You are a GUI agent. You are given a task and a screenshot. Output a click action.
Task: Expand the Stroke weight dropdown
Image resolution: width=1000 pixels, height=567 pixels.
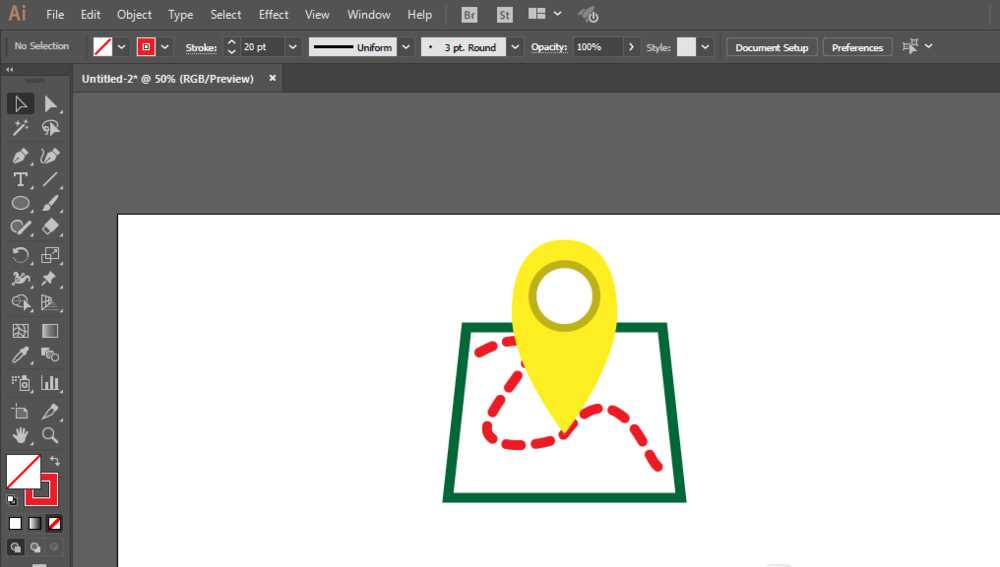click(x=293, y=47)
